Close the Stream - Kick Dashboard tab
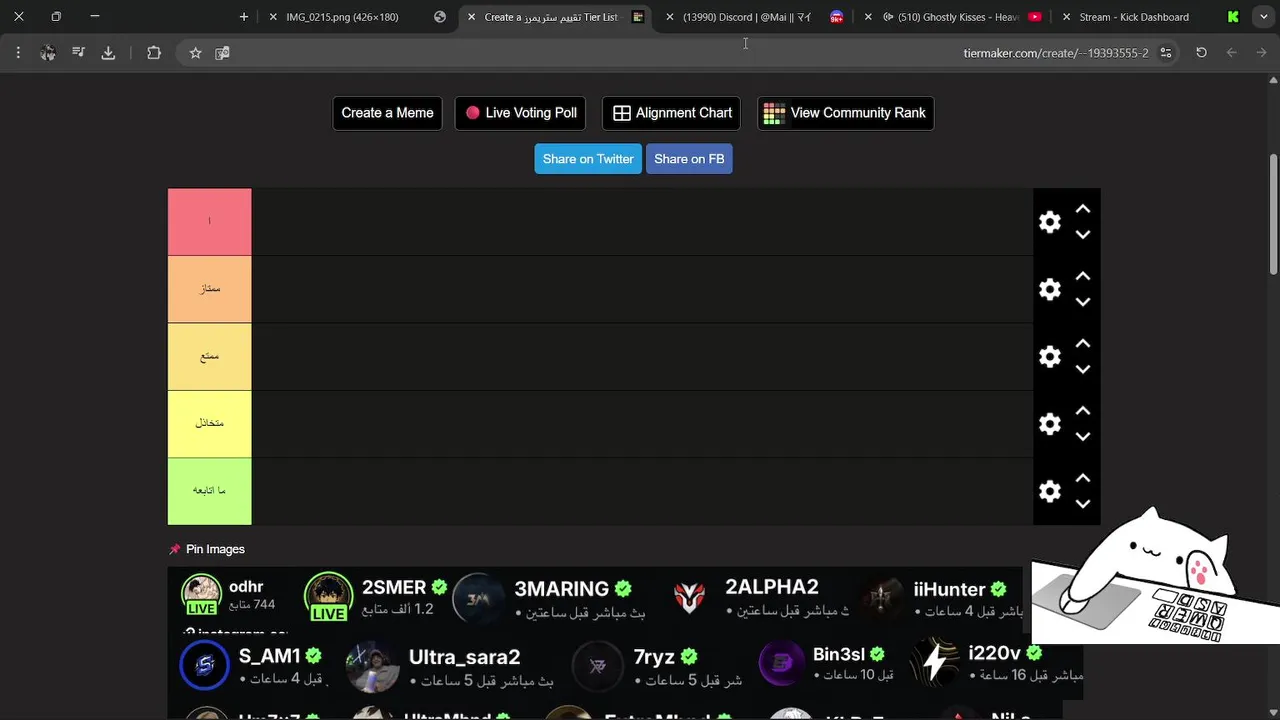This screenshot has height=720, width=1280. tap(1066, 17)
